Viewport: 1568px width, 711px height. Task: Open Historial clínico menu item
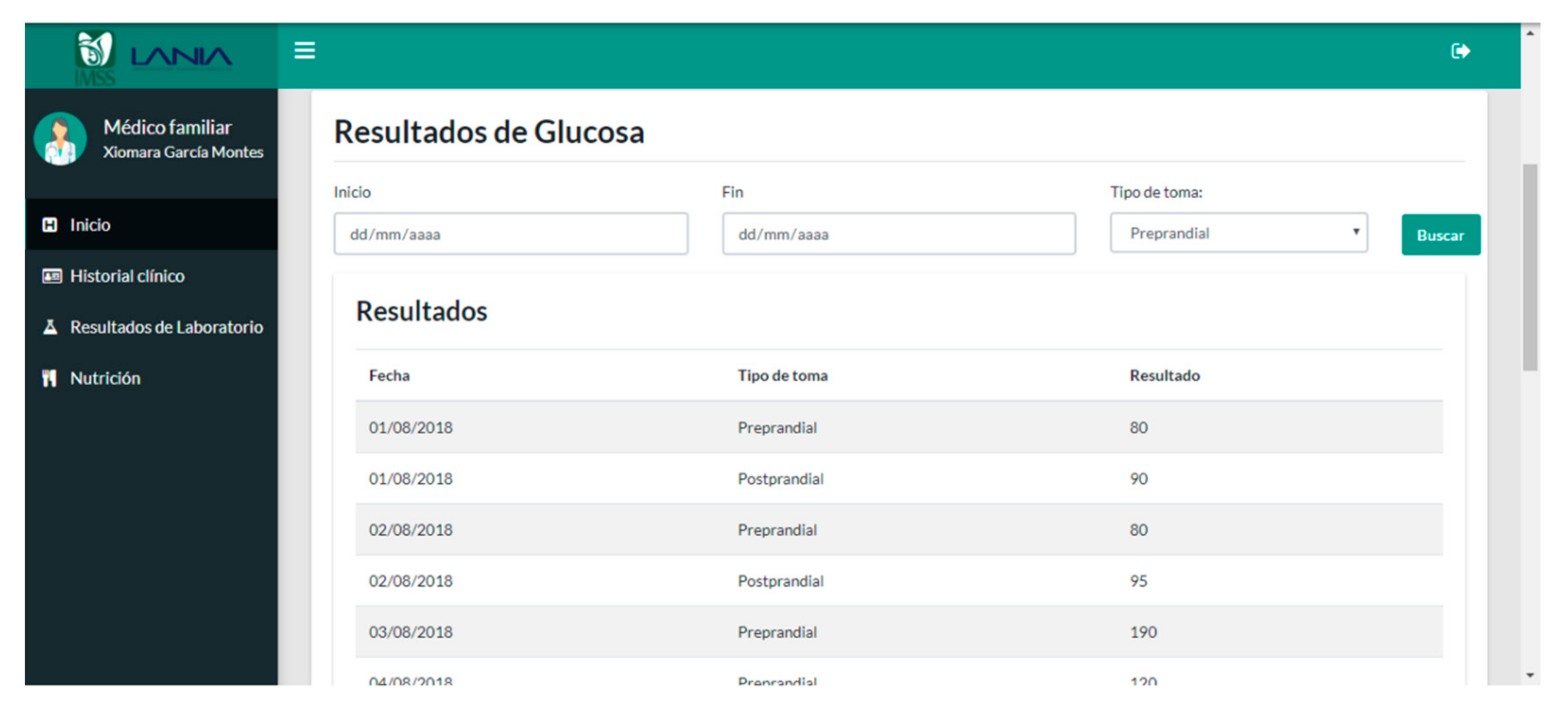[127, 276]
